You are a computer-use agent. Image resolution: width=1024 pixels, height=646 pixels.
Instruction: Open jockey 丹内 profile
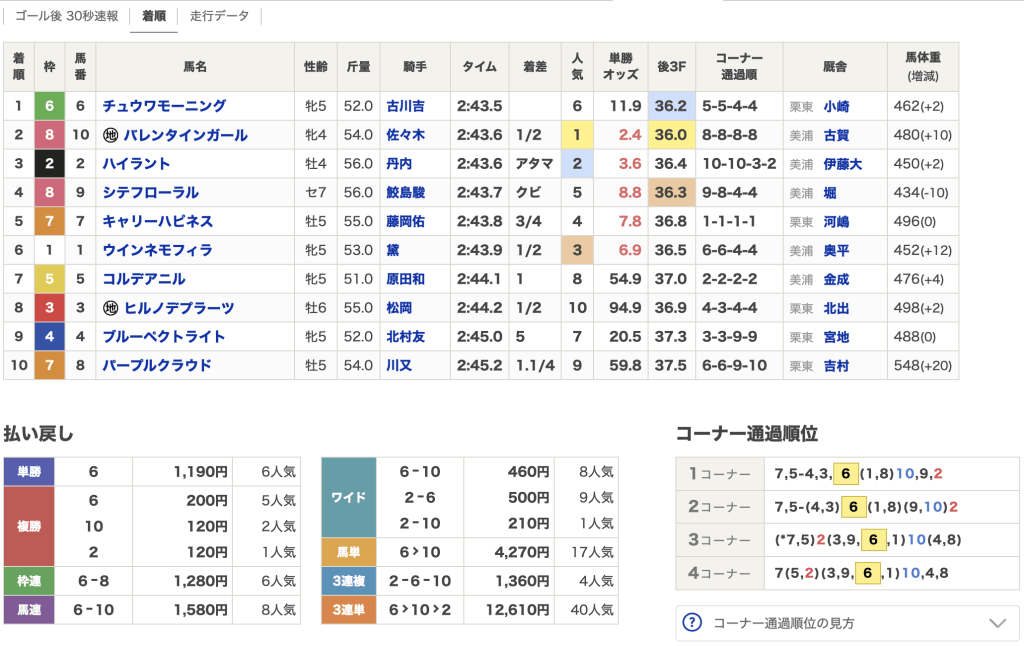399,164
